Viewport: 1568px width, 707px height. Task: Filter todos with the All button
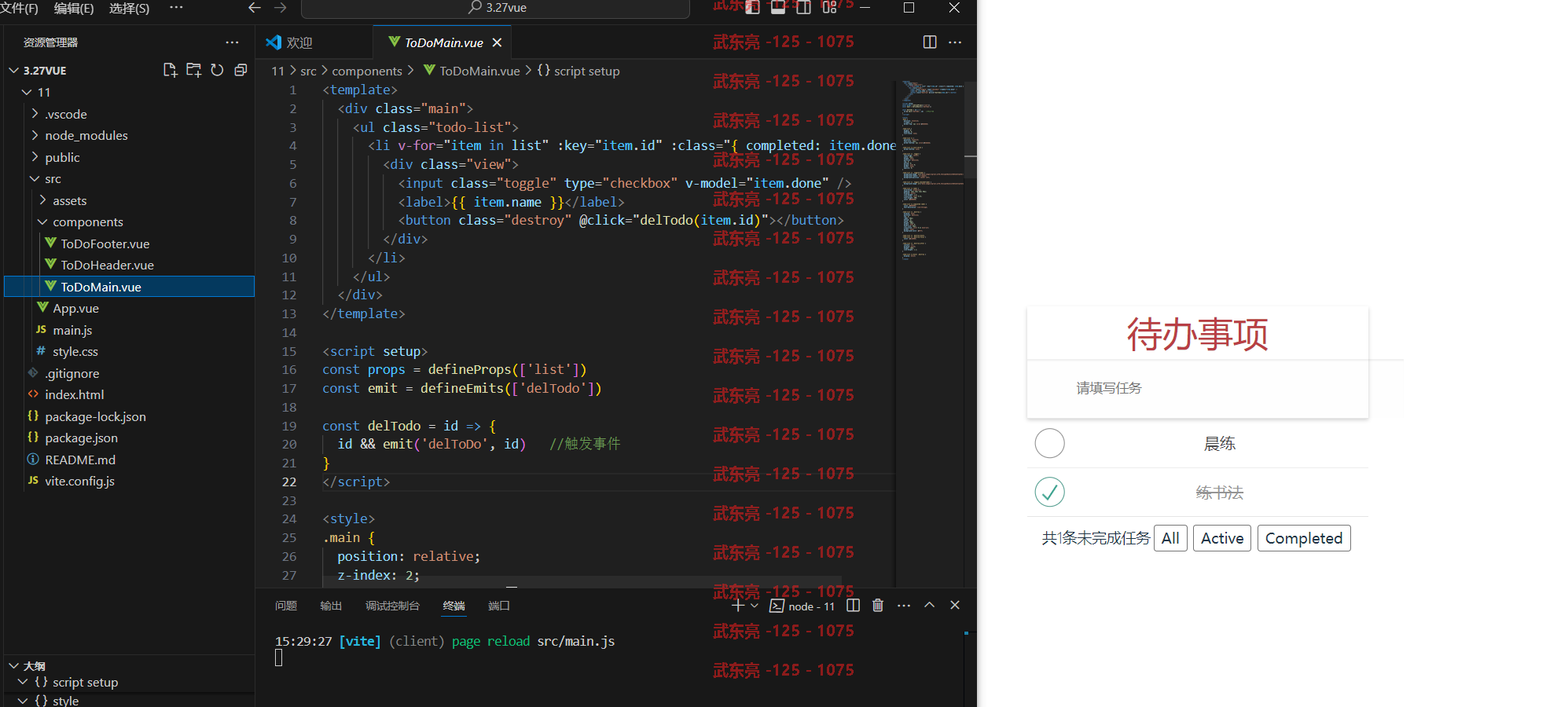coord(1170,538)
